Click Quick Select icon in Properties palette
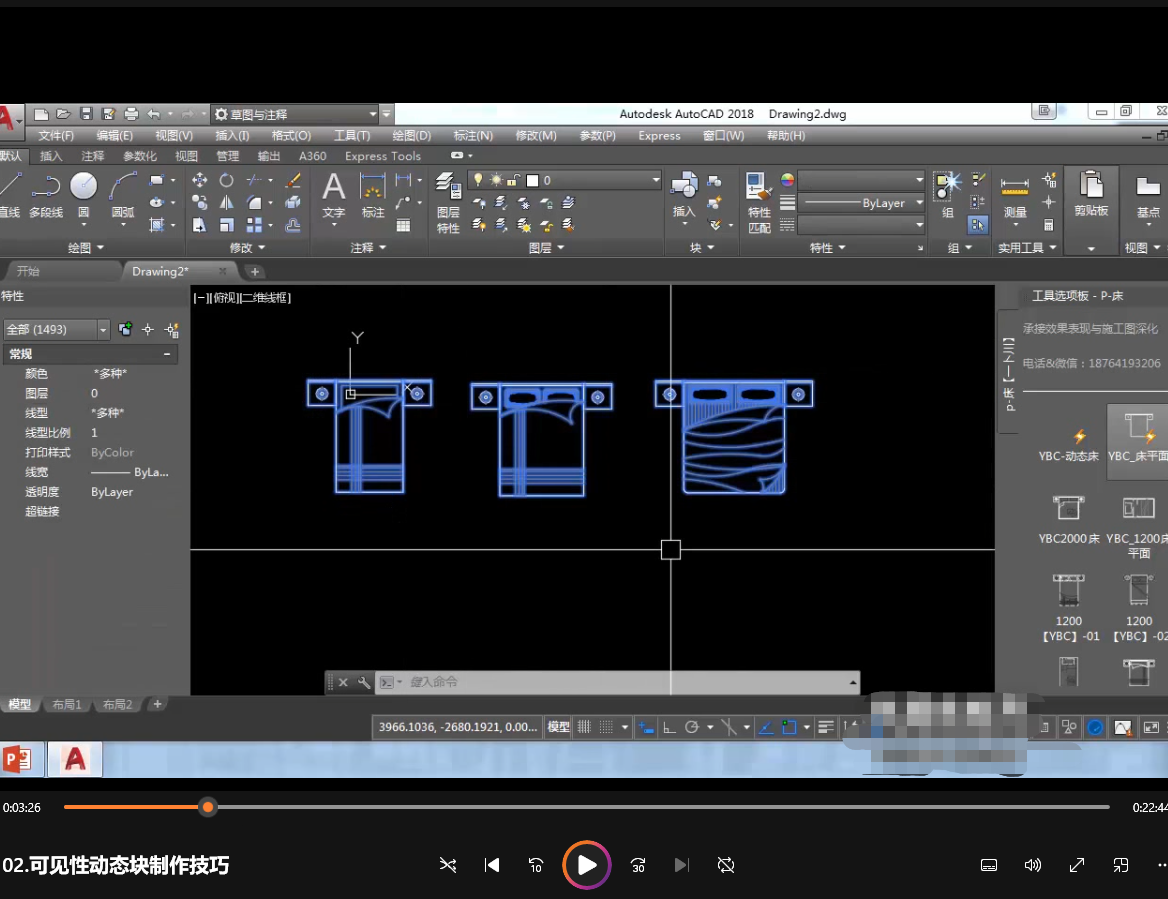 (172, 329)
